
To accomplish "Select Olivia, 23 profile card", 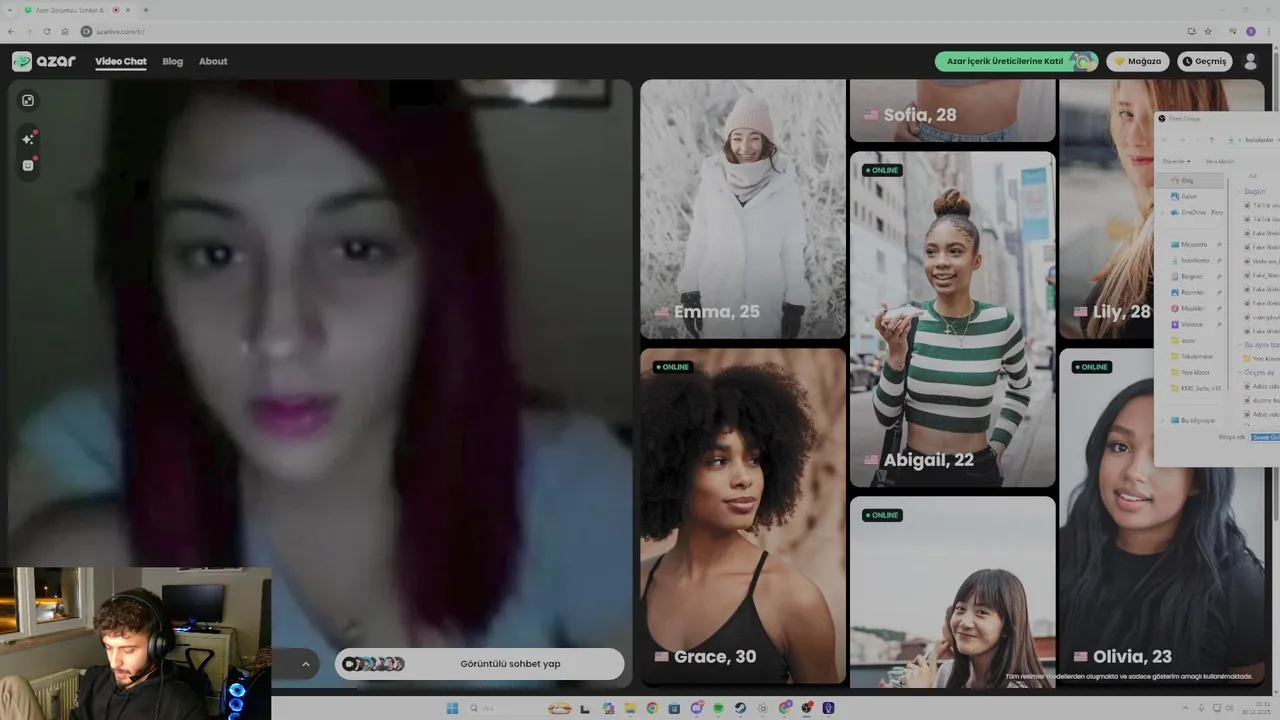I will [1162, 516].
